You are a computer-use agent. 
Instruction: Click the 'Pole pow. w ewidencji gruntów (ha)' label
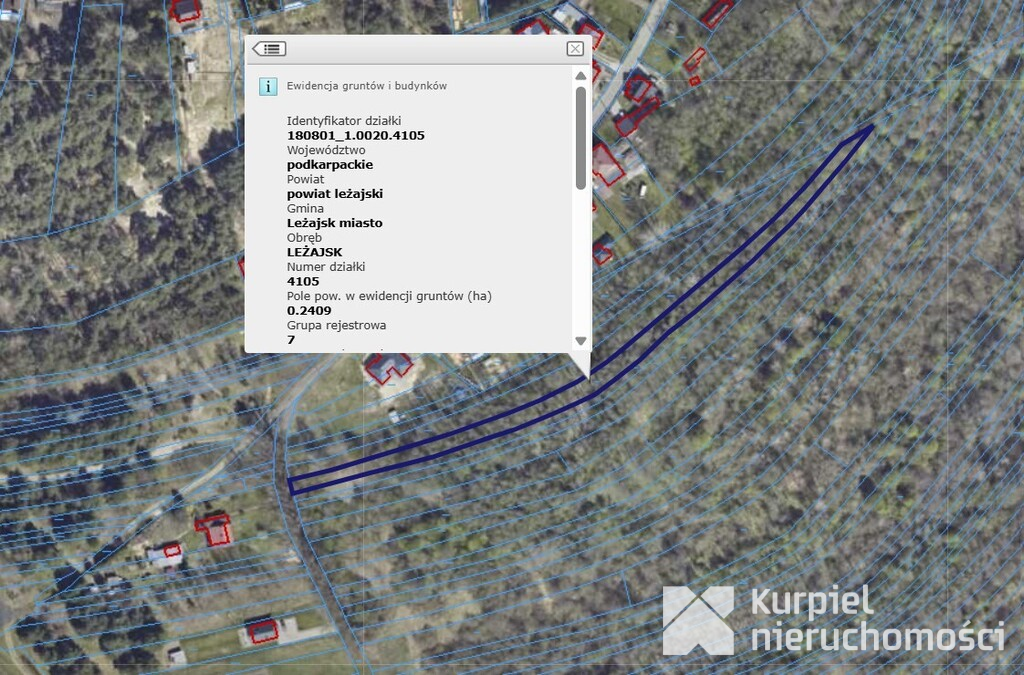tap(389, 296)
